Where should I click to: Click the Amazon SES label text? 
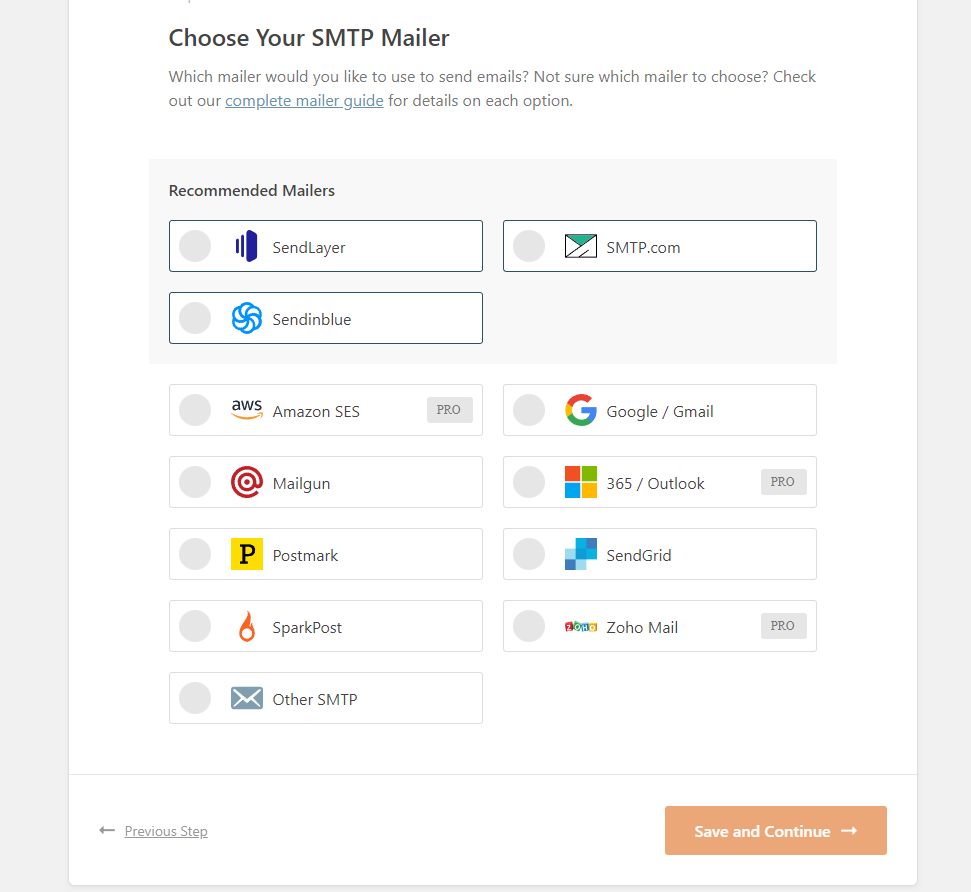click(x=316, y=412)
